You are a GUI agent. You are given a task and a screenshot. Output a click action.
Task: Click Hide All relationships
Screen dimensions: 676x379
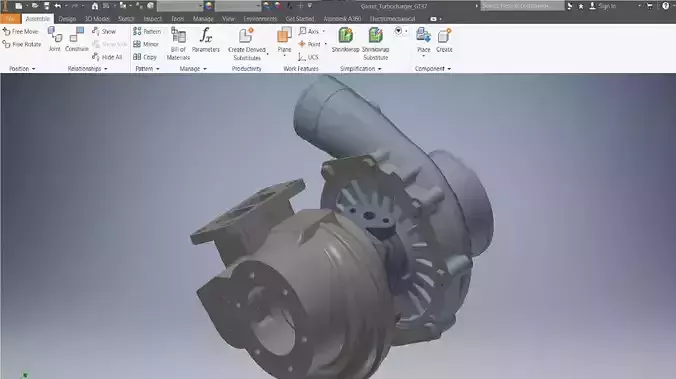click(x=107, y=57)
